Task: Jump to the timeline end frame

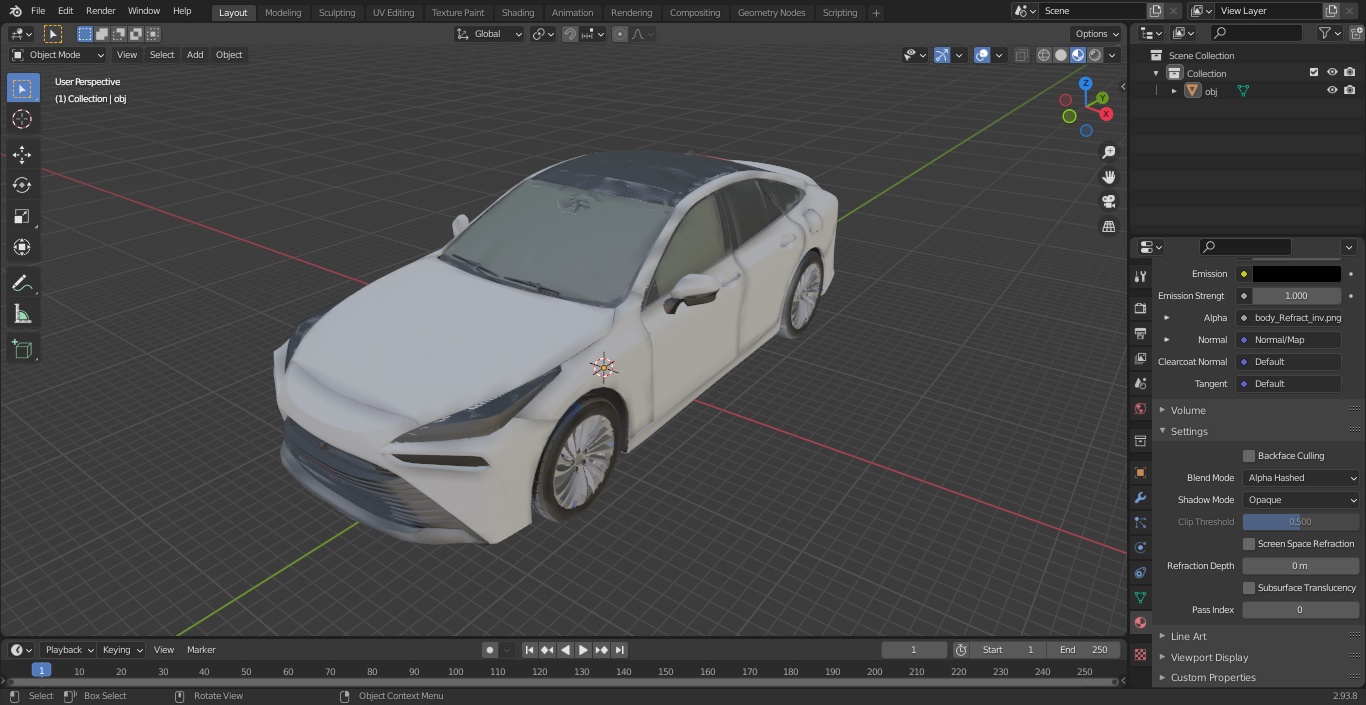Action: pyautogui.click(x=620, y=650)
